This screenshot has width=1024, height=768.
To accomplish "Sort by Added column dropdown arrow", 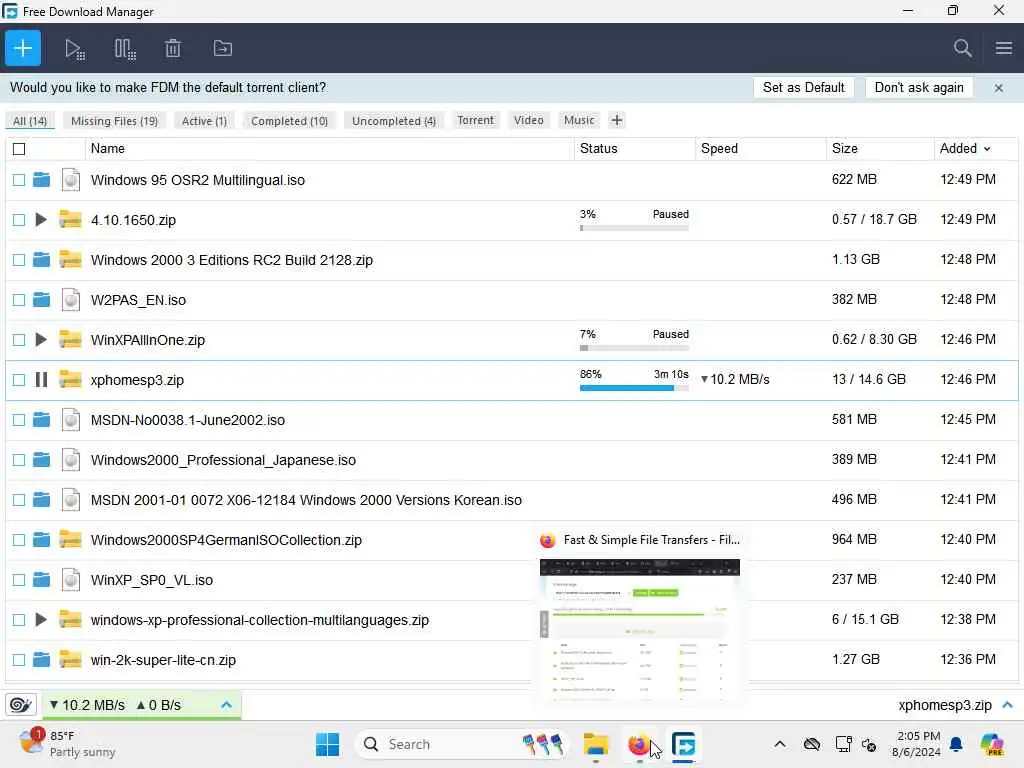I will [987, 149].
